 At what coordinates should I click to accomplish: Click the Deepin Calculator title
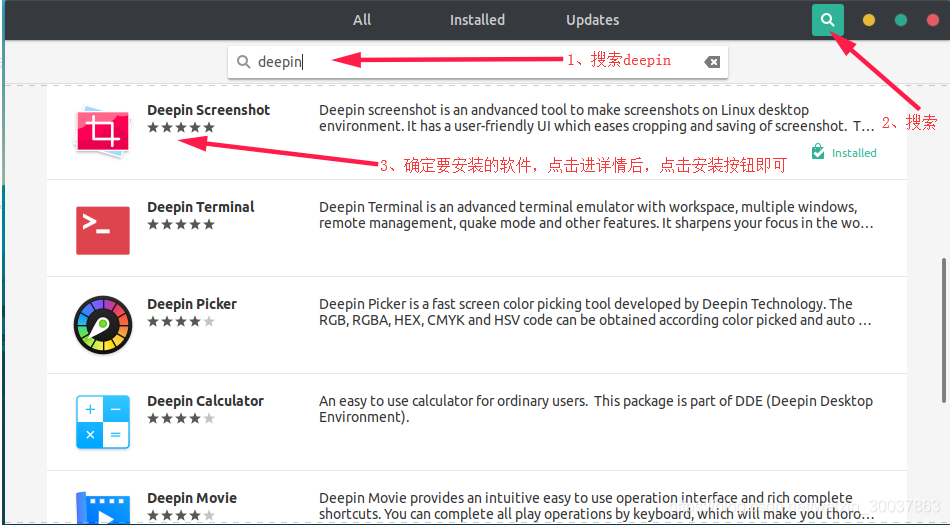[205, 401]
